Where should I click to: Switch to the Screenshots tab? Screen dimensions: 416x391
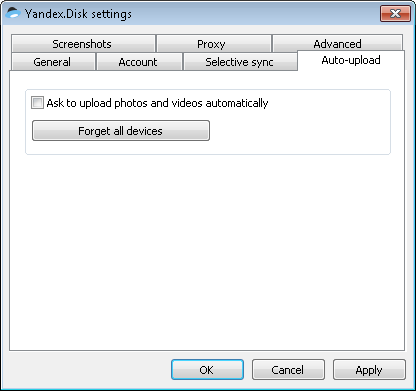click(x=83, y=44)
